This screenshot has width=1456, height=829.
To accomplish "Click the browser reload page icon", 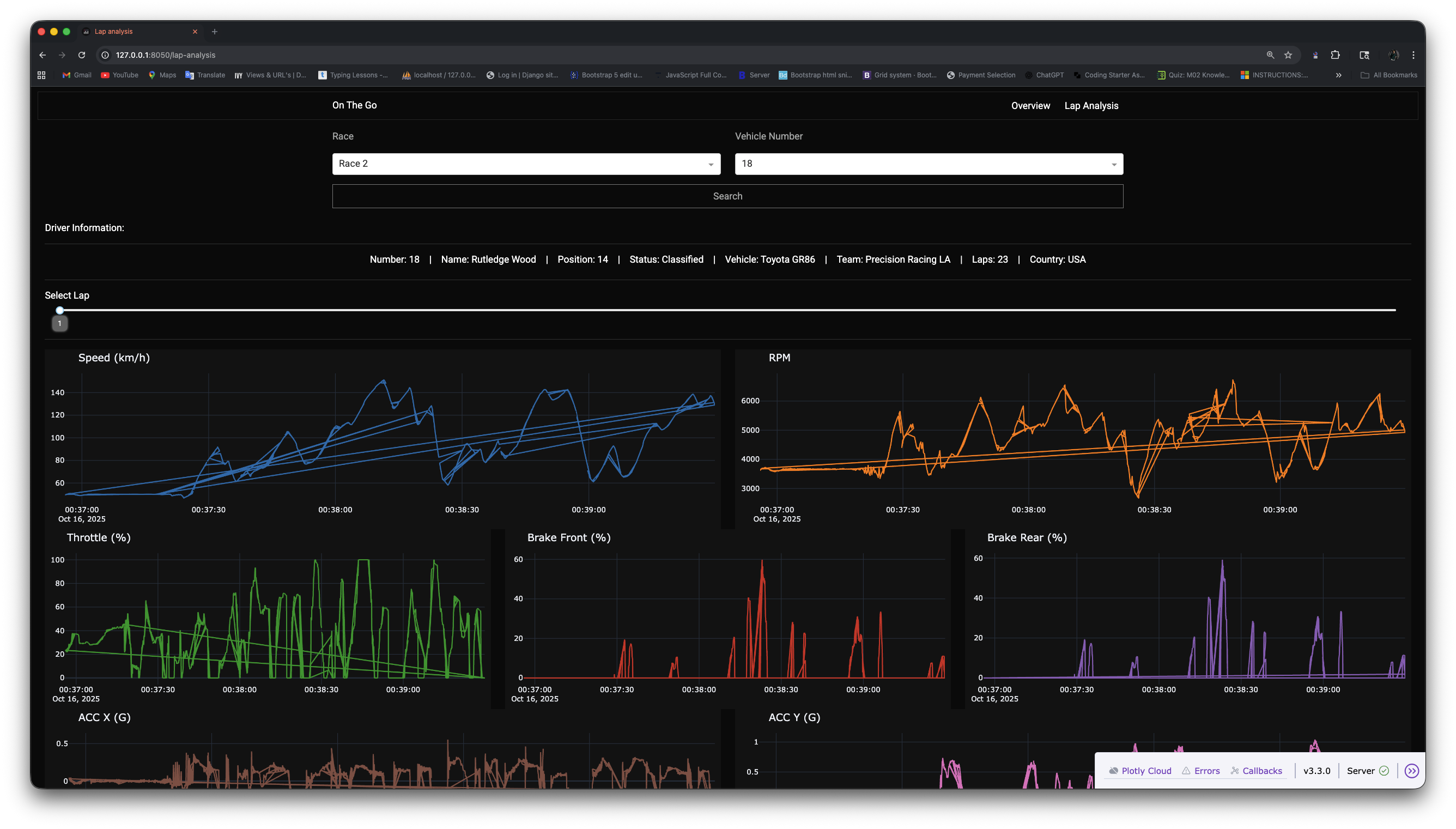I will click(x=82, y=55).
